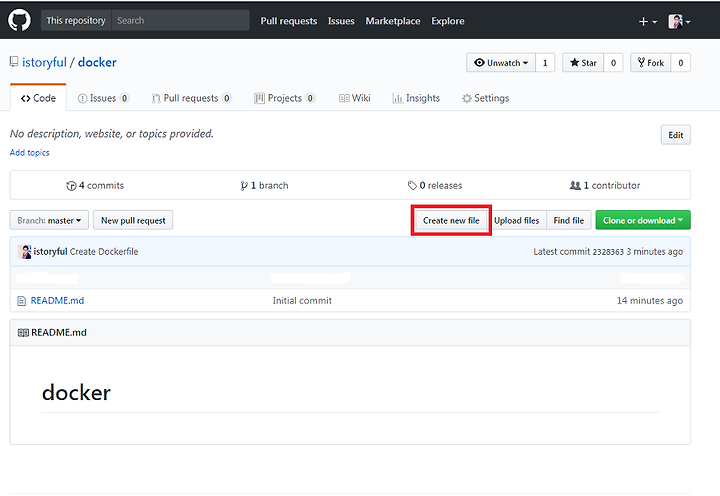
Task: Open the Wiki tab
Action: tap(354, 98)
